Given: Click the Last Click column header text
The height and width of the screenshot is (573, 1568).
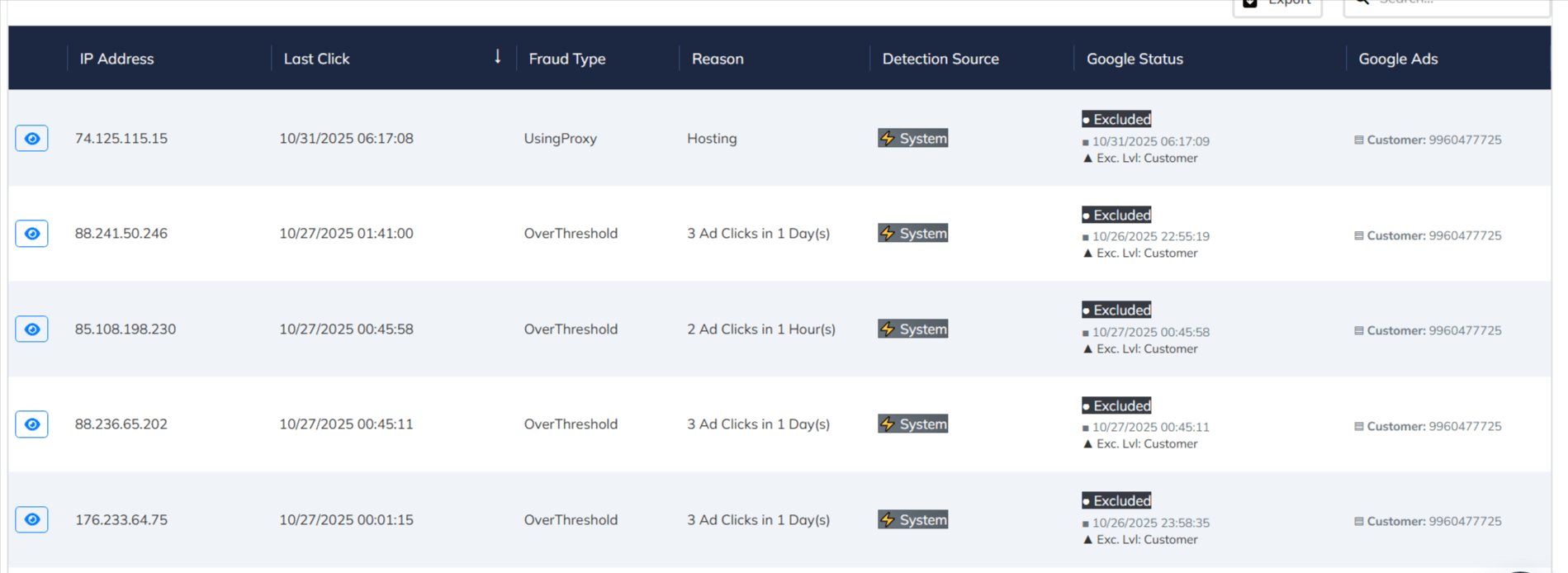Looking at the screenshot, I should point(316,59).
